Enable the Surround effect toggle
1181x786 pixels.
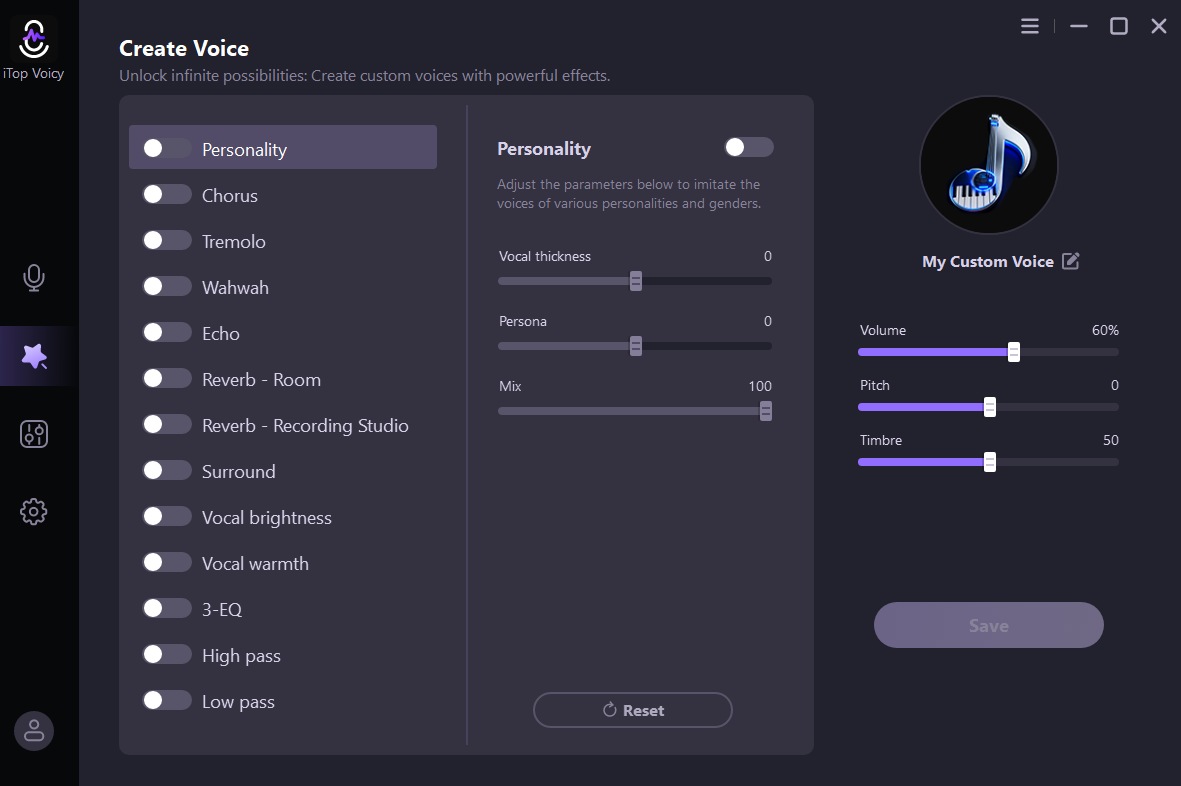[x=167, y=470]
